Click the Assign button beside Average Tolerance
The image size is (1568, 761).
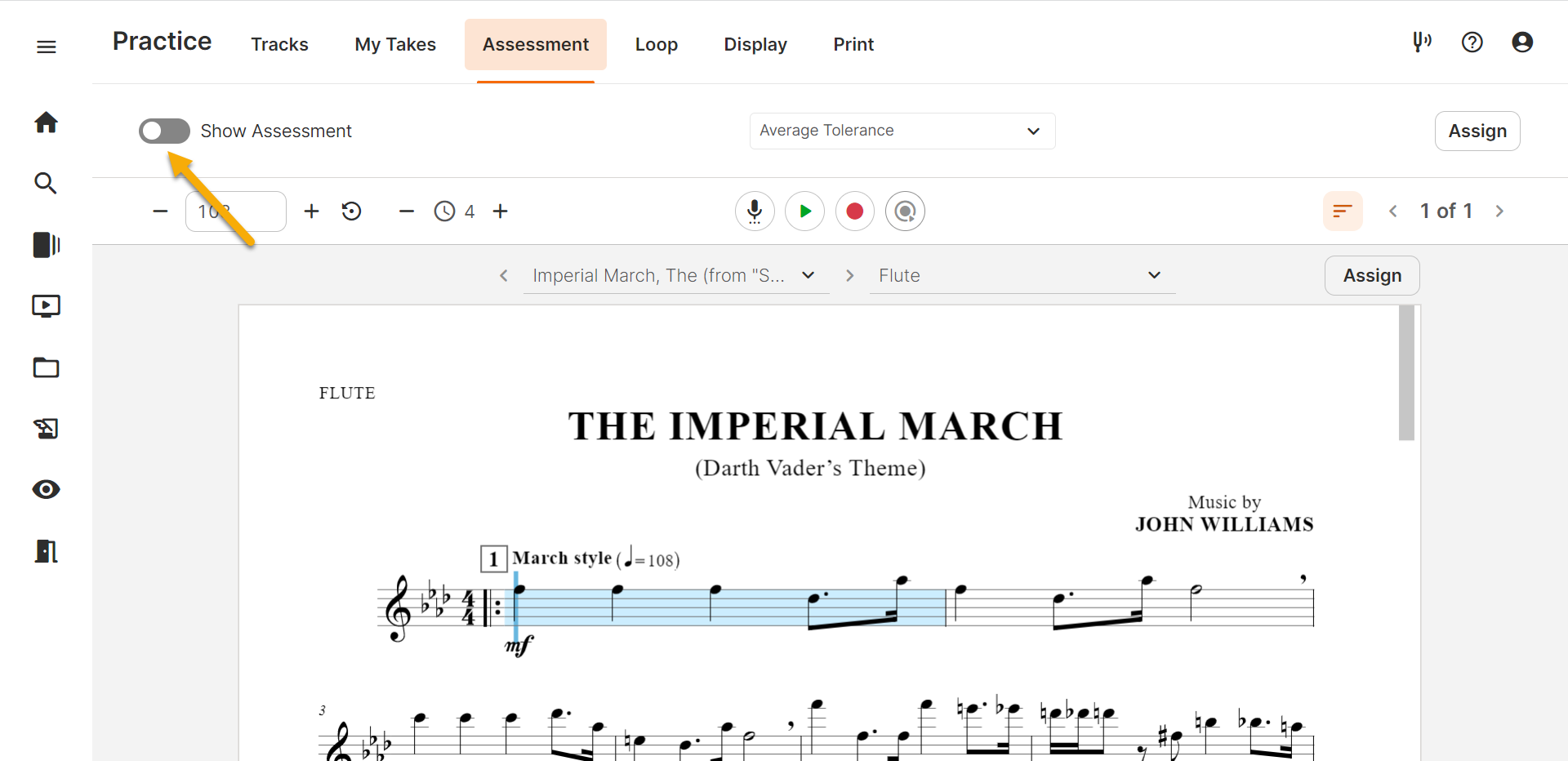tap(1477, 131)
